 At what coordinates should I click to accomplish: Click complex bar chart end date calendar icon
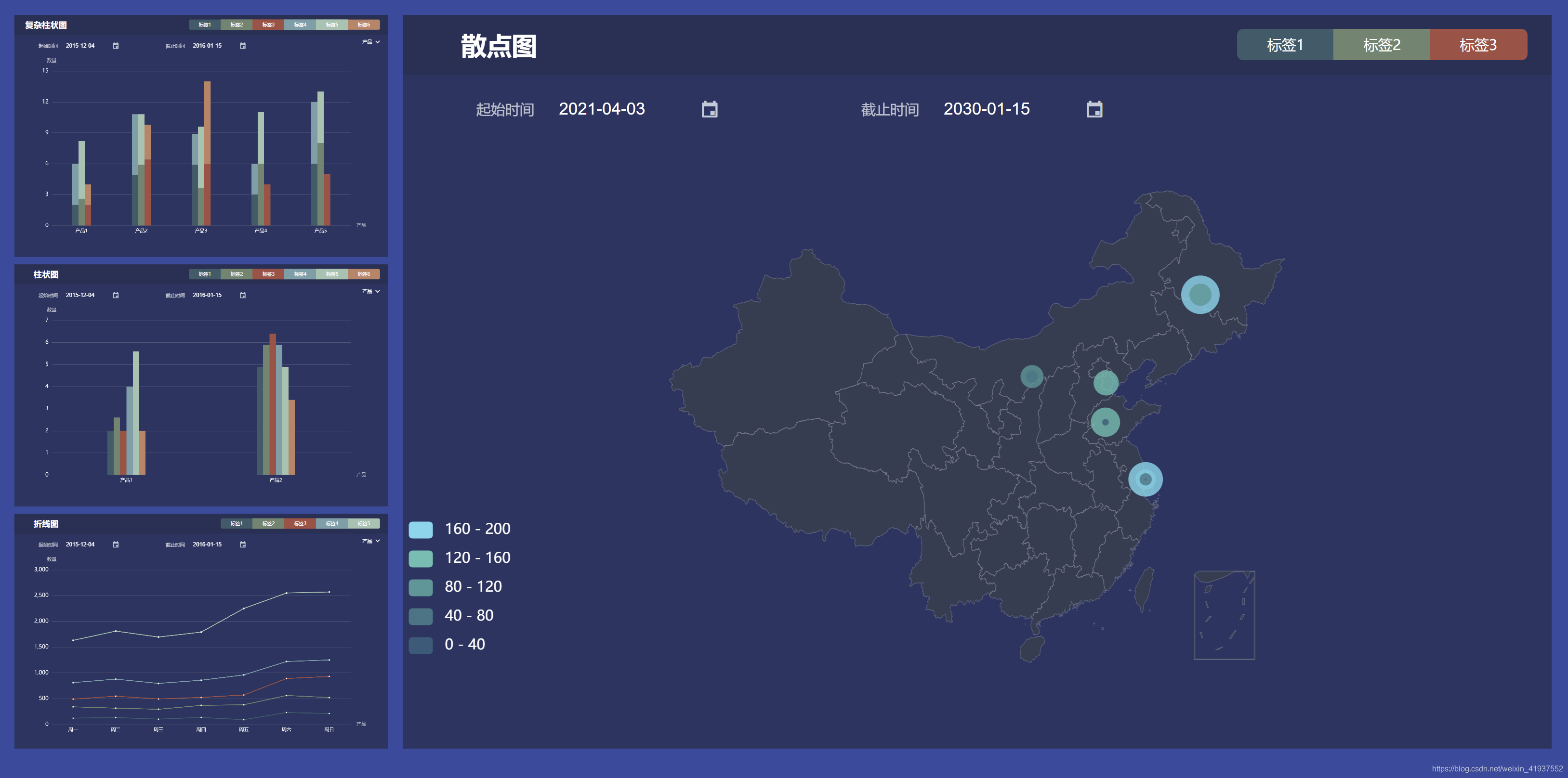243,46
